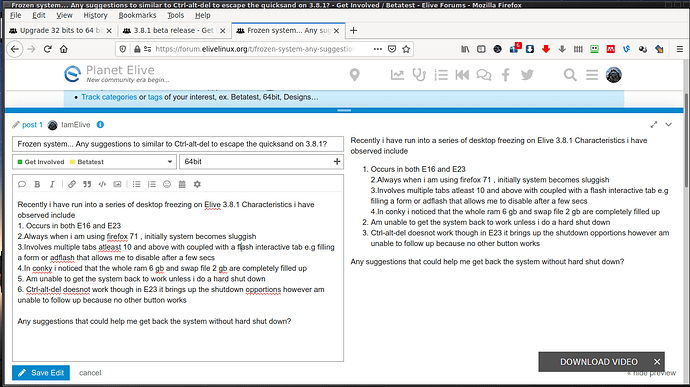This screenshot has width=690, height=387.
Task: Insert date with calendar icon
Action: (182, 184)
